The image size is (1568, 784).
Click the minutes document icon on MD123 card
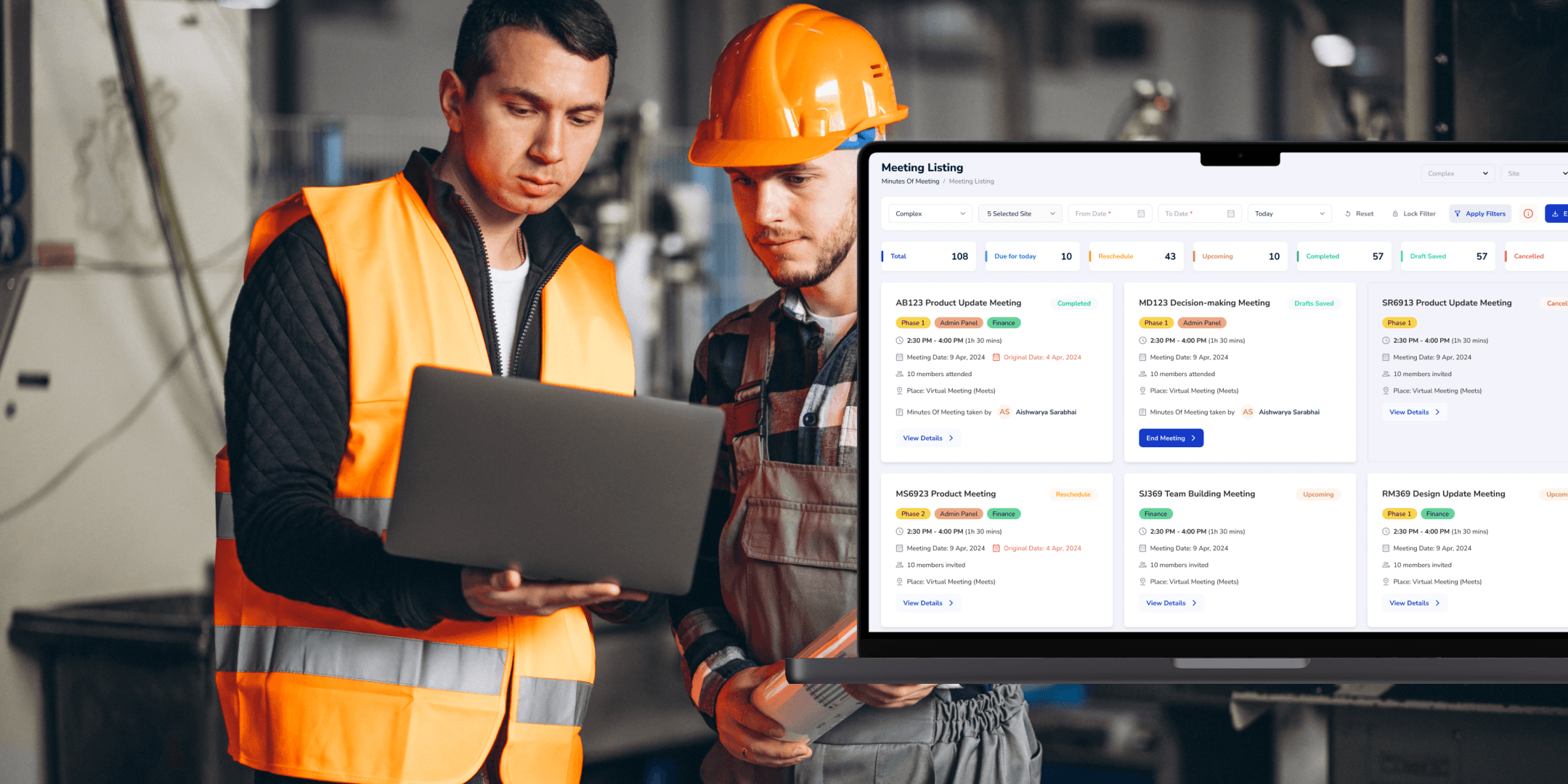pyautogui.click(x=1142, y=412)
